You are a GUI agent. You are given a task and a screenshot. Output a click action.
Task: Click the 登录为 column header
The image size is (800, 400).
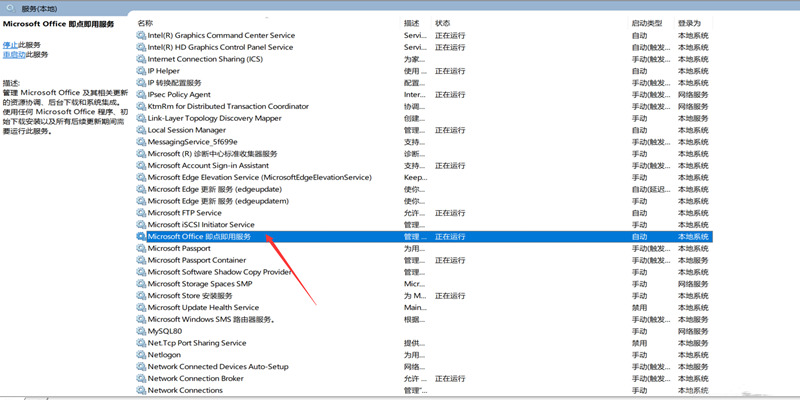pos(689,22)
